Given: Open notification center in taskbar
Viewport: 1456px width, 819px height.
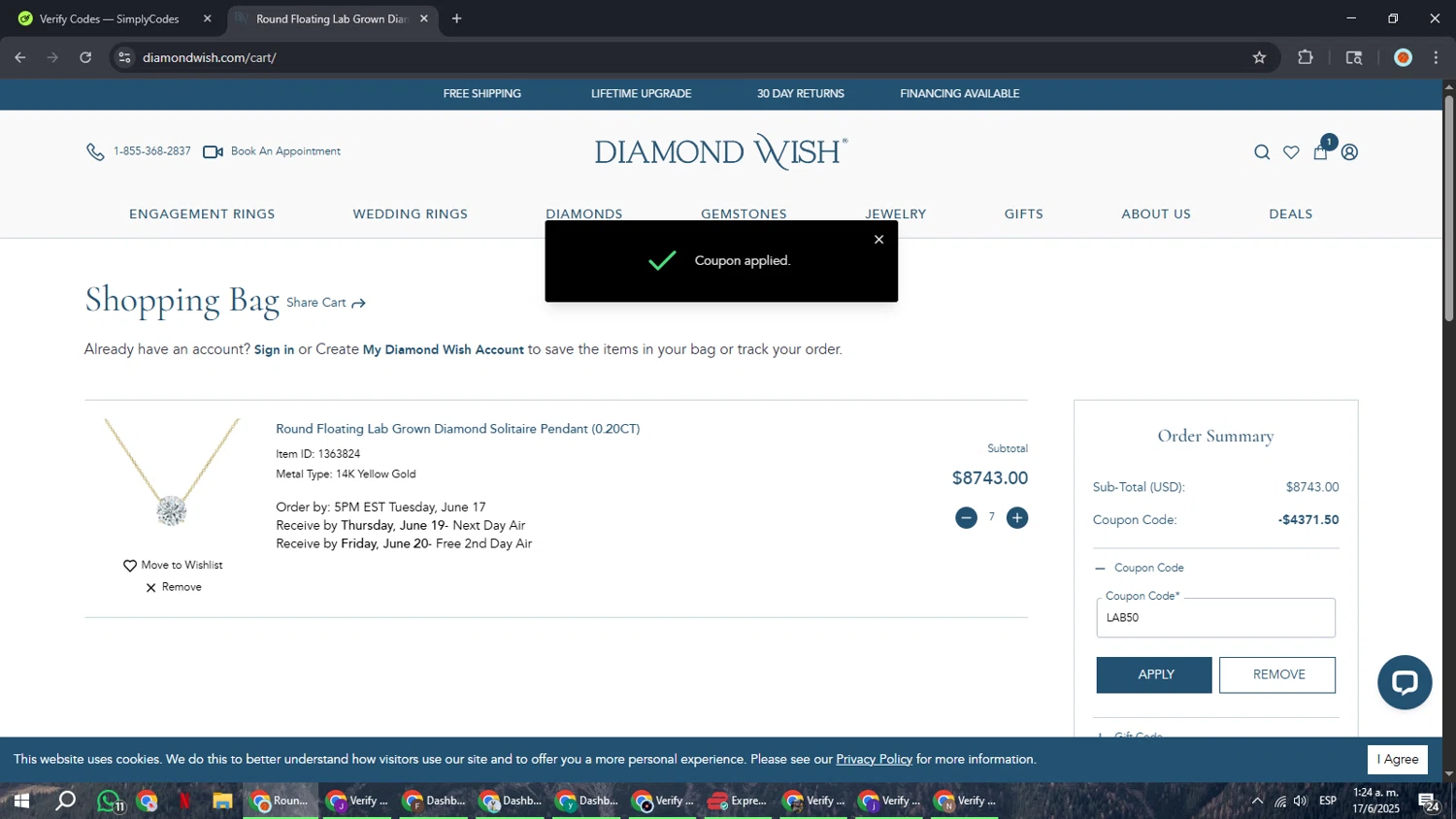Looking at the screenshot, I should [1428, 802].
